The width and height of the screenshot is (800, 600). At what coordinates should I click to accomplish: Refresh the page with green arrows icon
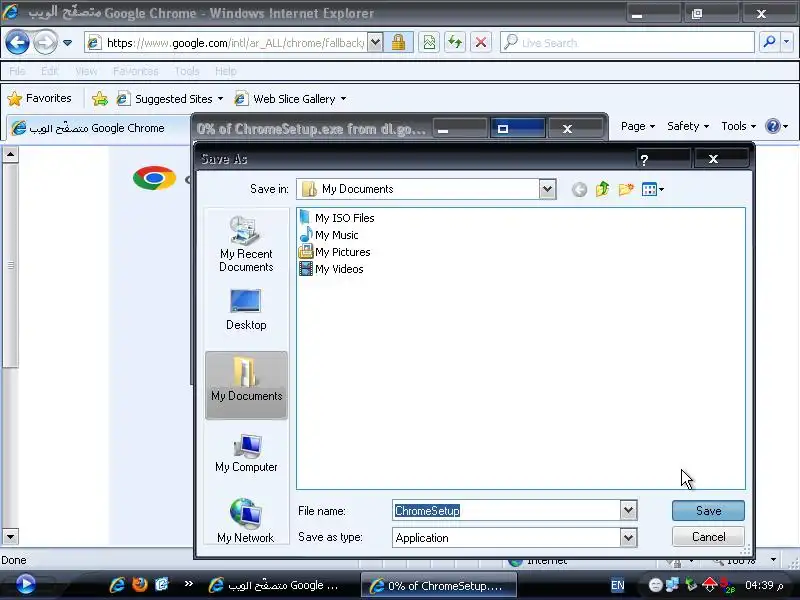click(x=455, y=43)
